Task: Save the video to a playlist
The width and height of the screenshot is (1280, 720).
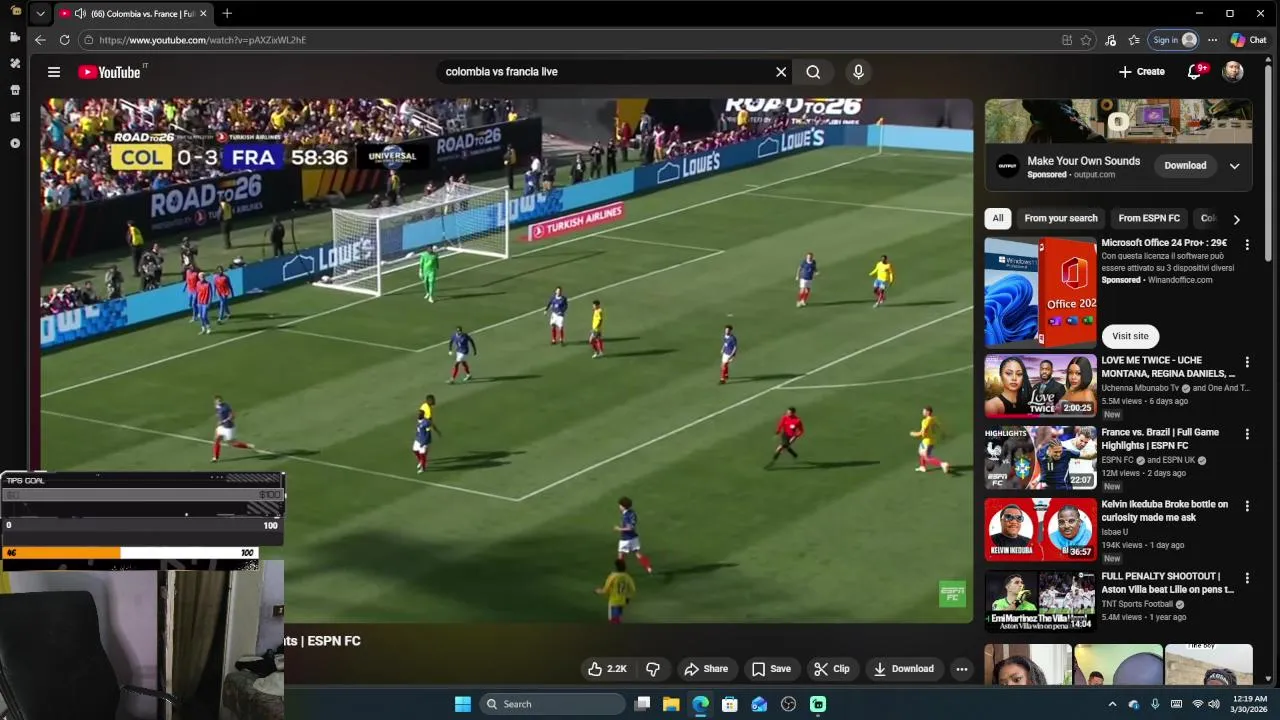Action: 771,669
